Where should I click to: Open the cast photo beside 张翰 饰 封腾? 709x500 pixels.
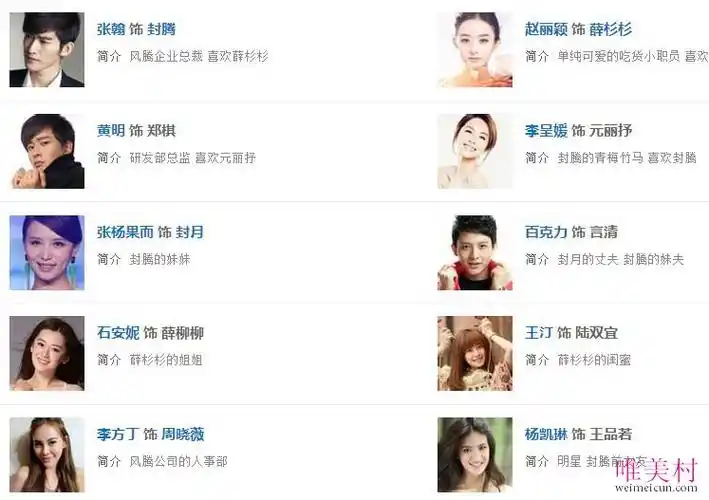point(47,50)
